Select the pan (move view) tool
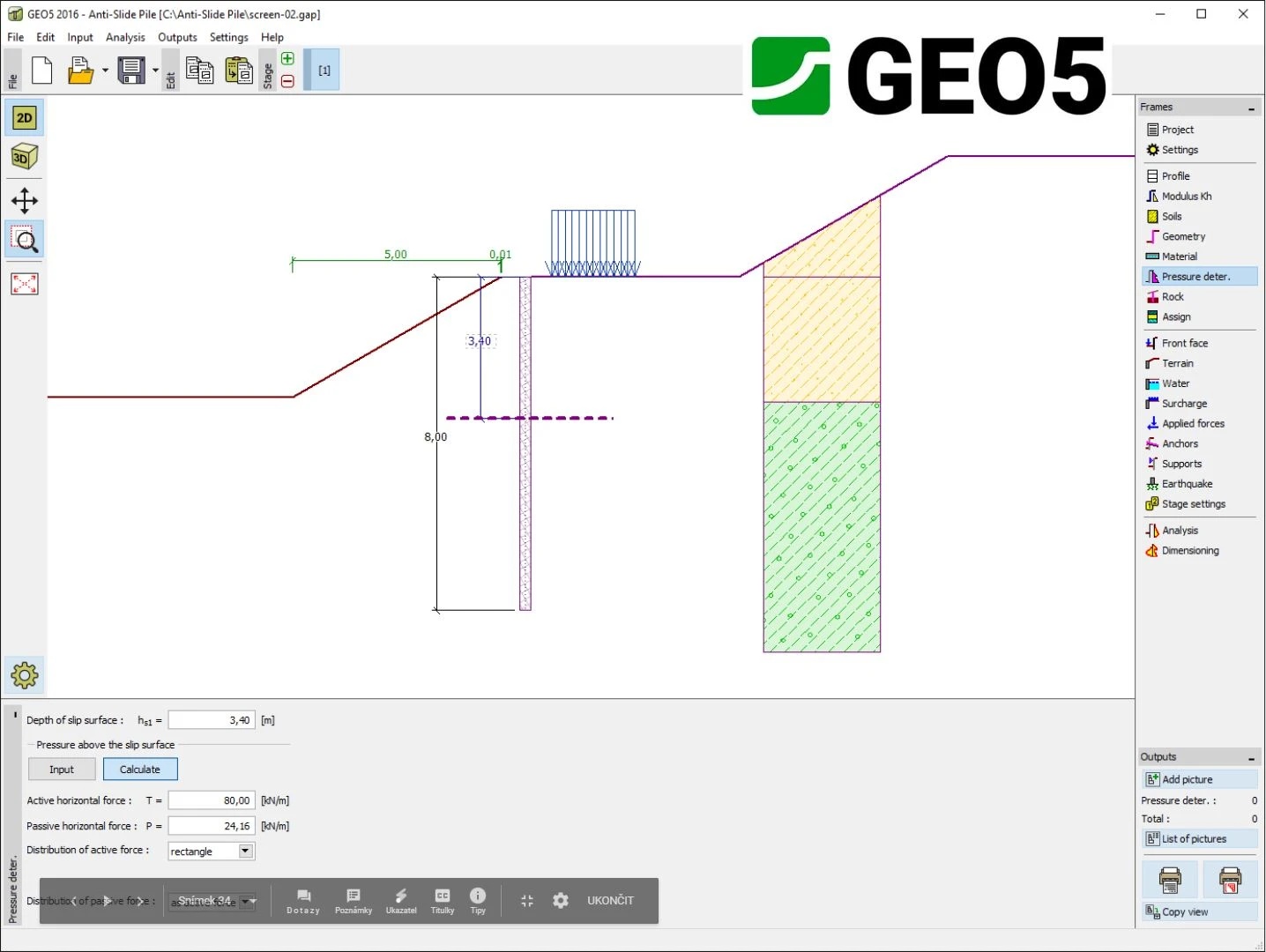1266x952 pixels. 25,201
